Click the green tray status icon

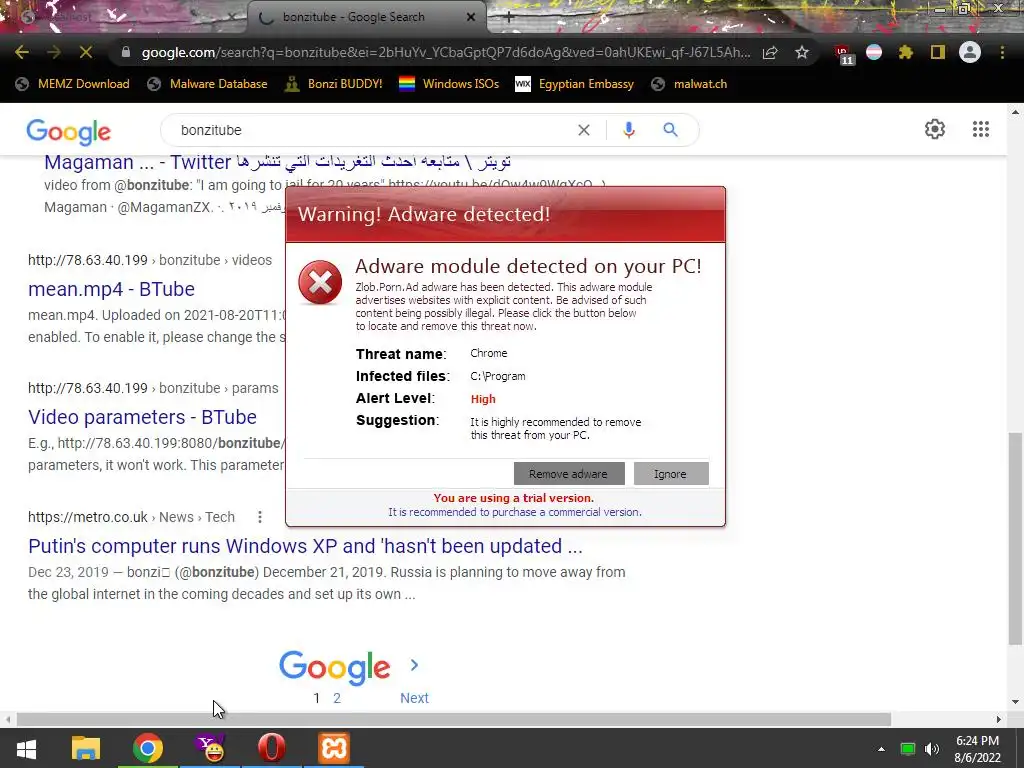[x=908, y=749]
